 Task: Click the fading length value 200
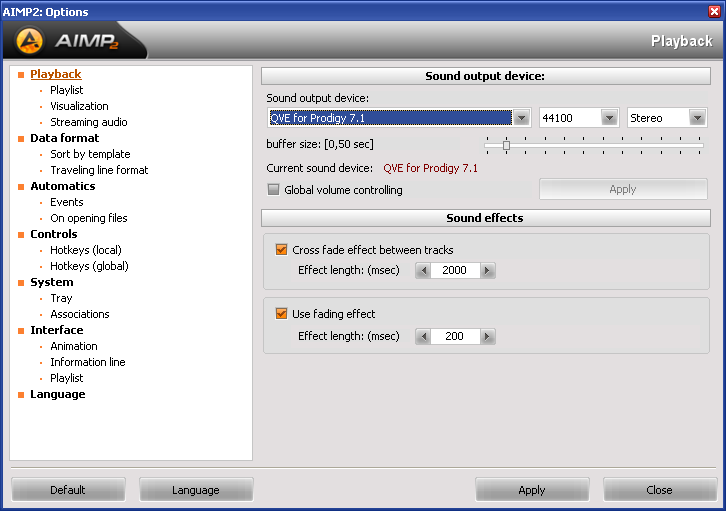pyautogui.click(x=455, y=337)
